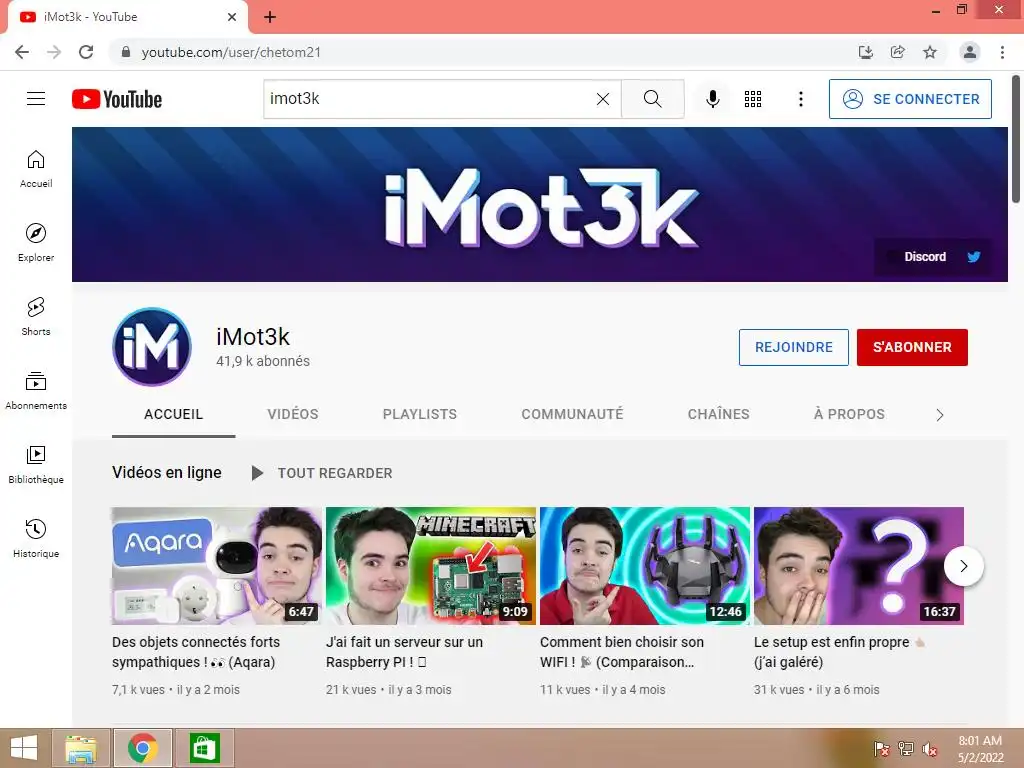Click the network tray icon

click(906, 749)
